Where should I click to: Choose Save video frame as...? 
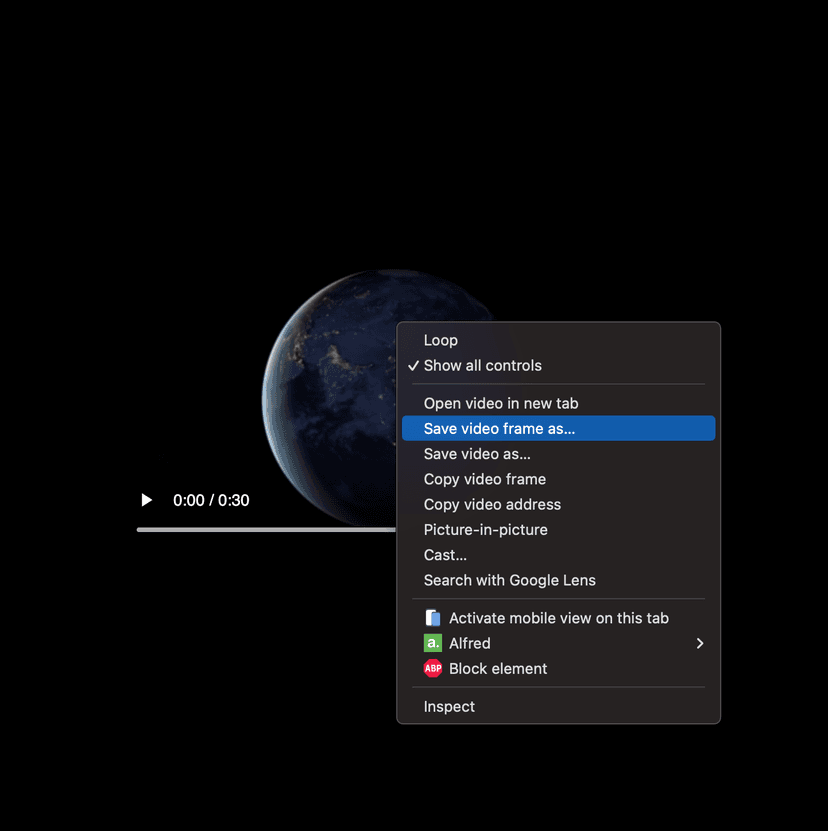pos(500,428)
